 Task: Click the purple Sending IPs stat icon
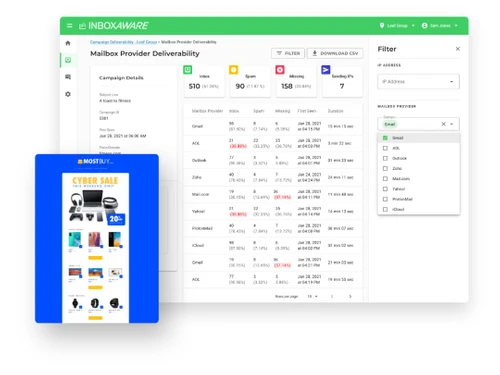(x=326, y=70)
